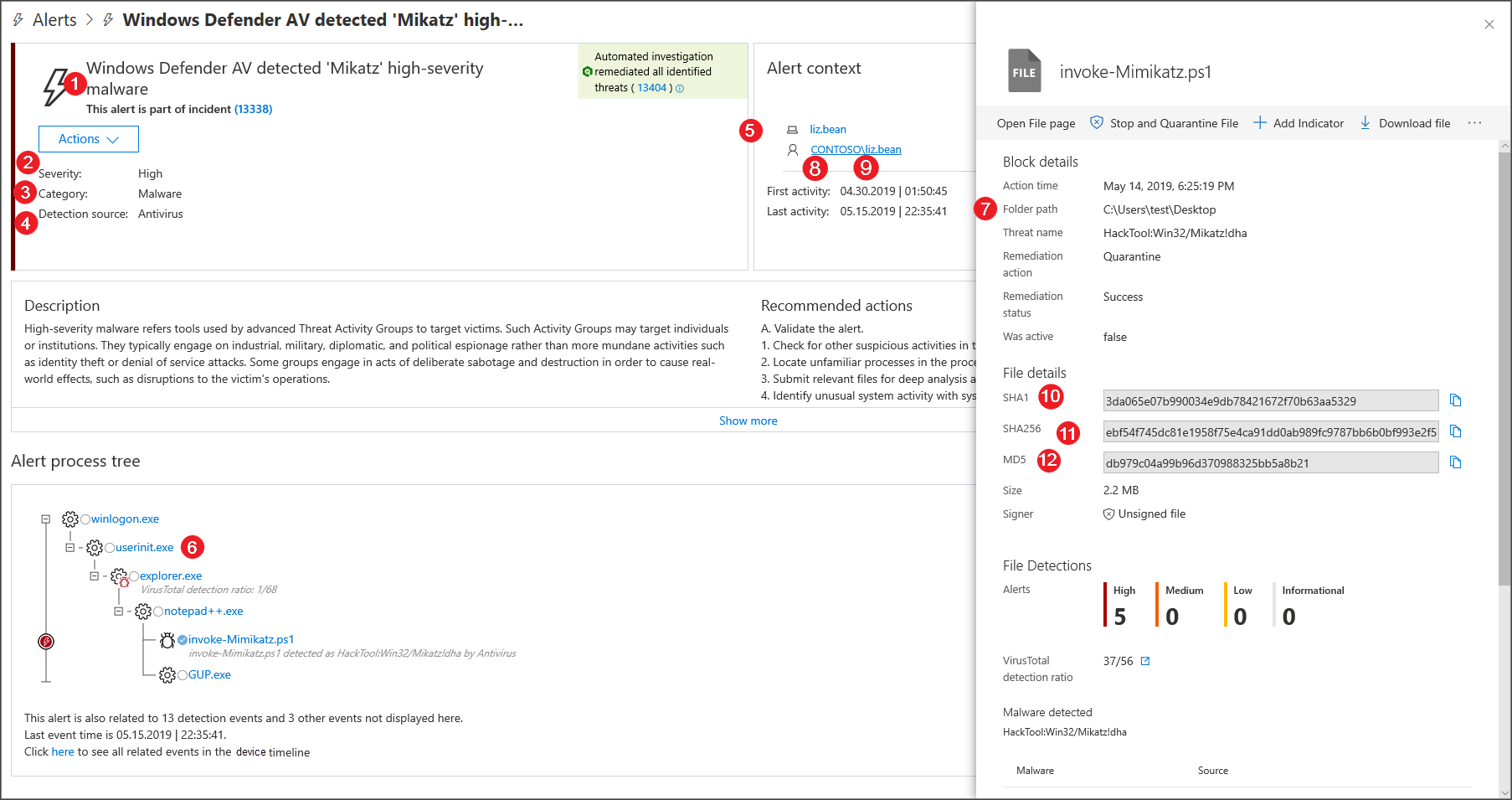Click the red alert marker on process tree
Image resolution: width=1512 pixels, height=800 pixels.
point(46,642)
